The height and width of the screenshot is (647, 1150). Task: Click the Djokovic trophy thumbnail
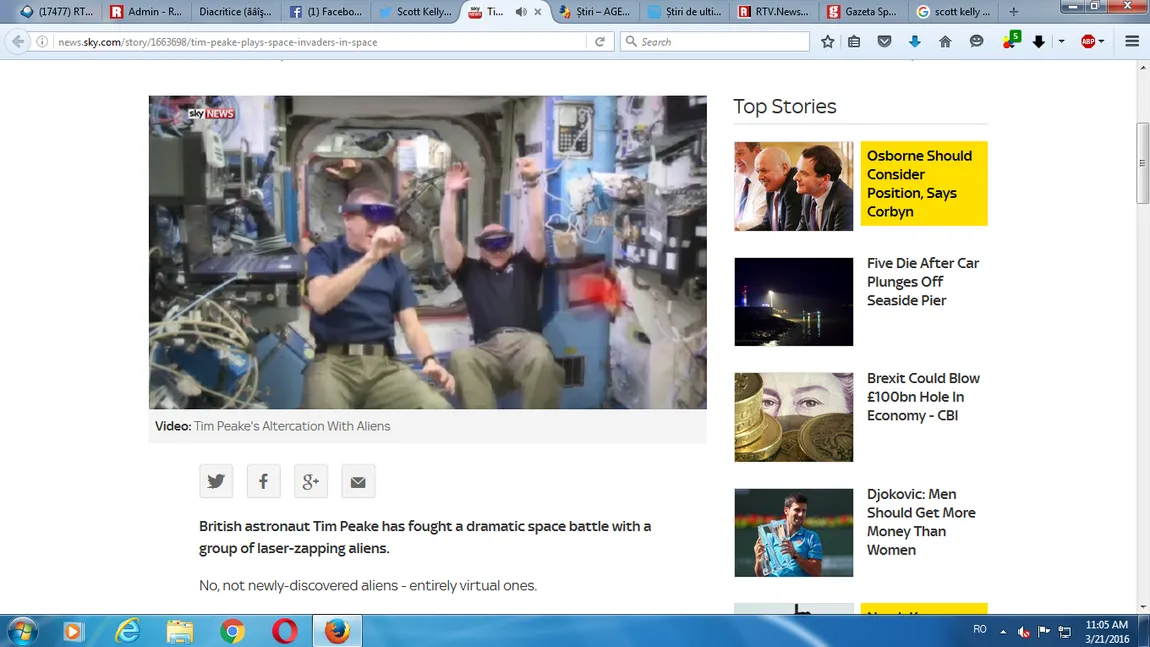click(794, 533)
